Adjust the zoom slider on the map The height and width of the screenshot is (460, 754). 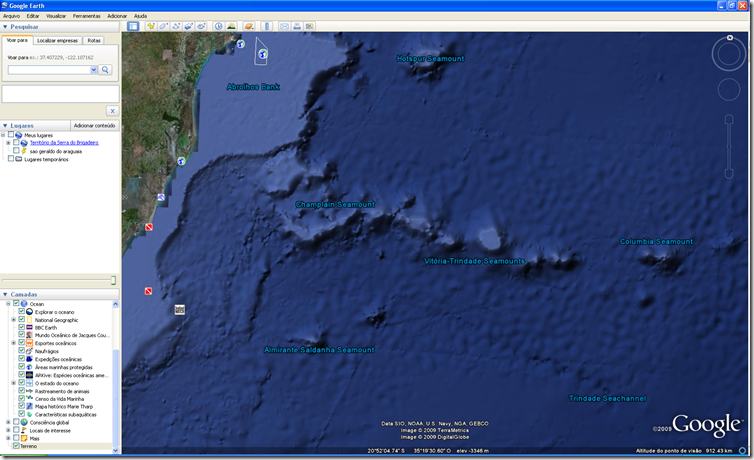click(729, 146)
